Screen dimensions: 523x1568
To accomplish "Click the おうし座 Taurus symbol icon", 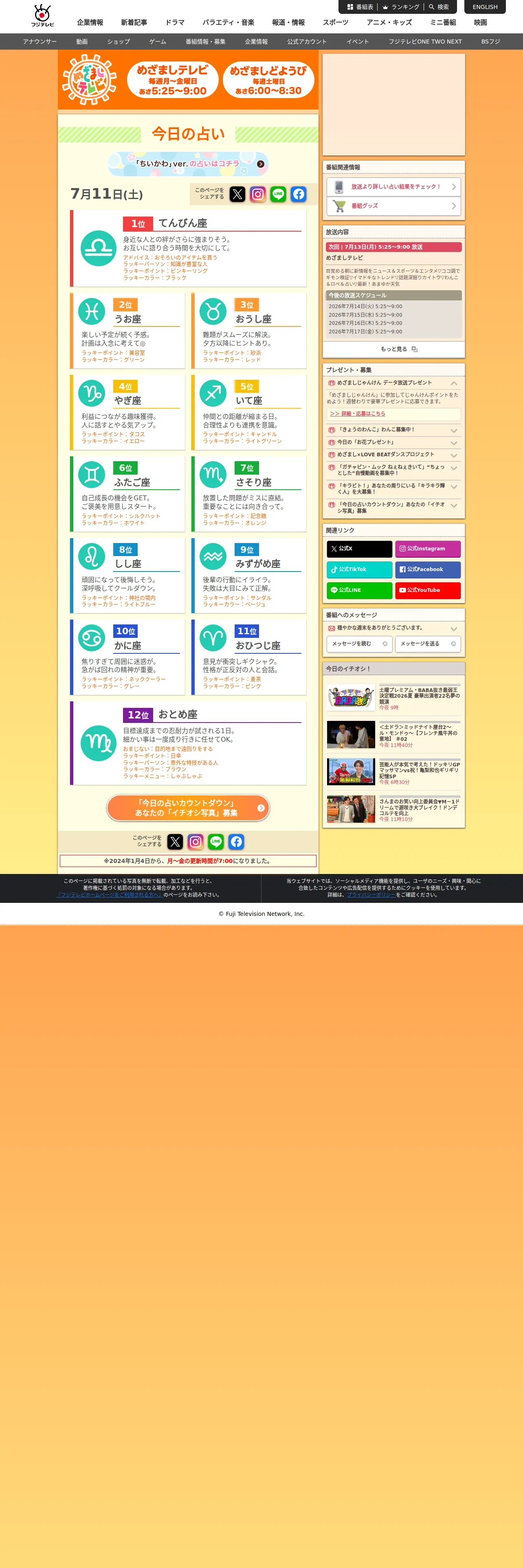I will pyautogui.click(x=213, y=312).
